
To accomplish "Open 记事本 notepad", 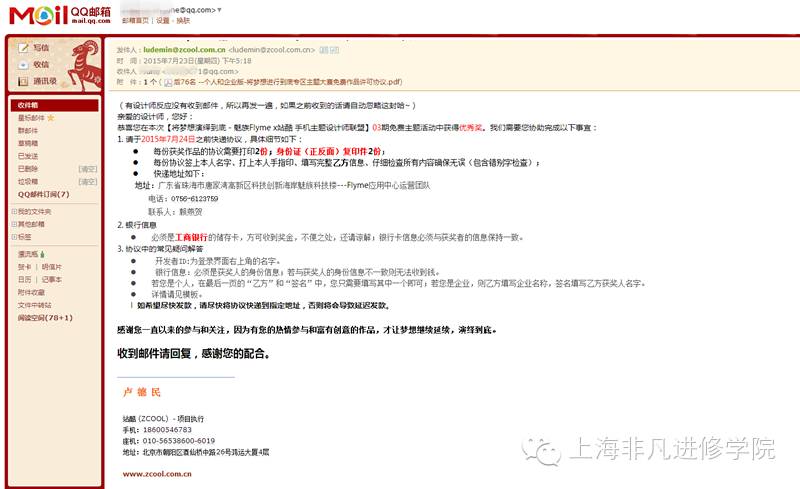I will coord(52,280).
